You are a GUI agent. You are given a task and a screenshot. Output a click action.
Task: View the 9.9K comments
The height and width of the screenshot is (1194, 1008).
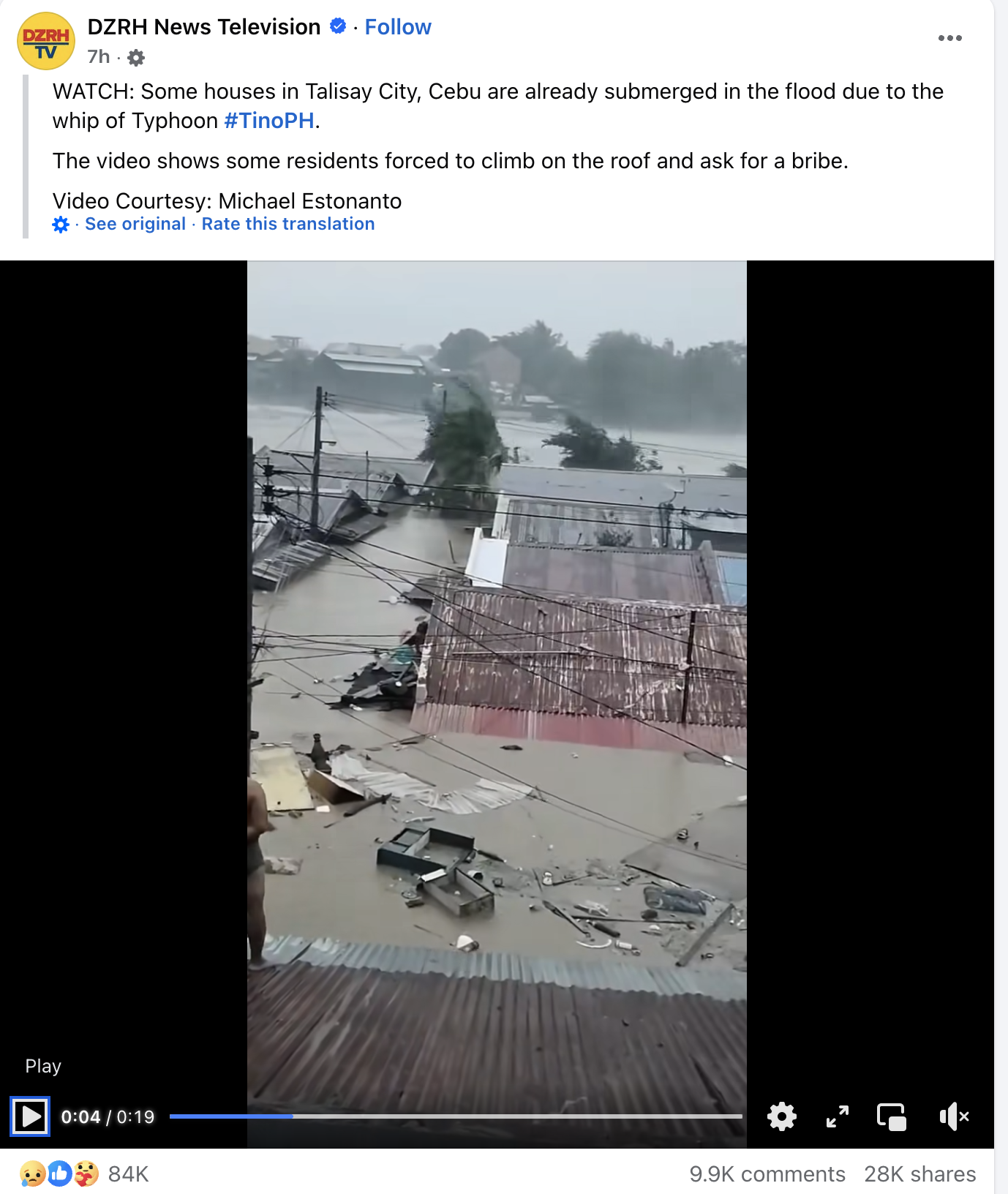click(x=767, y=1174)
